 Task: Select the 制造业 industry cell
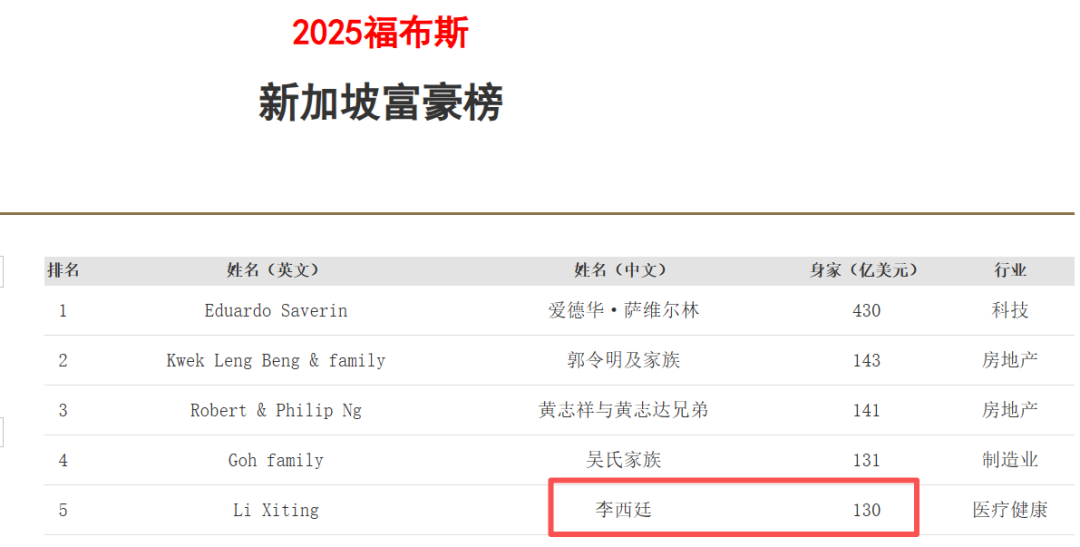(1010, 461)
